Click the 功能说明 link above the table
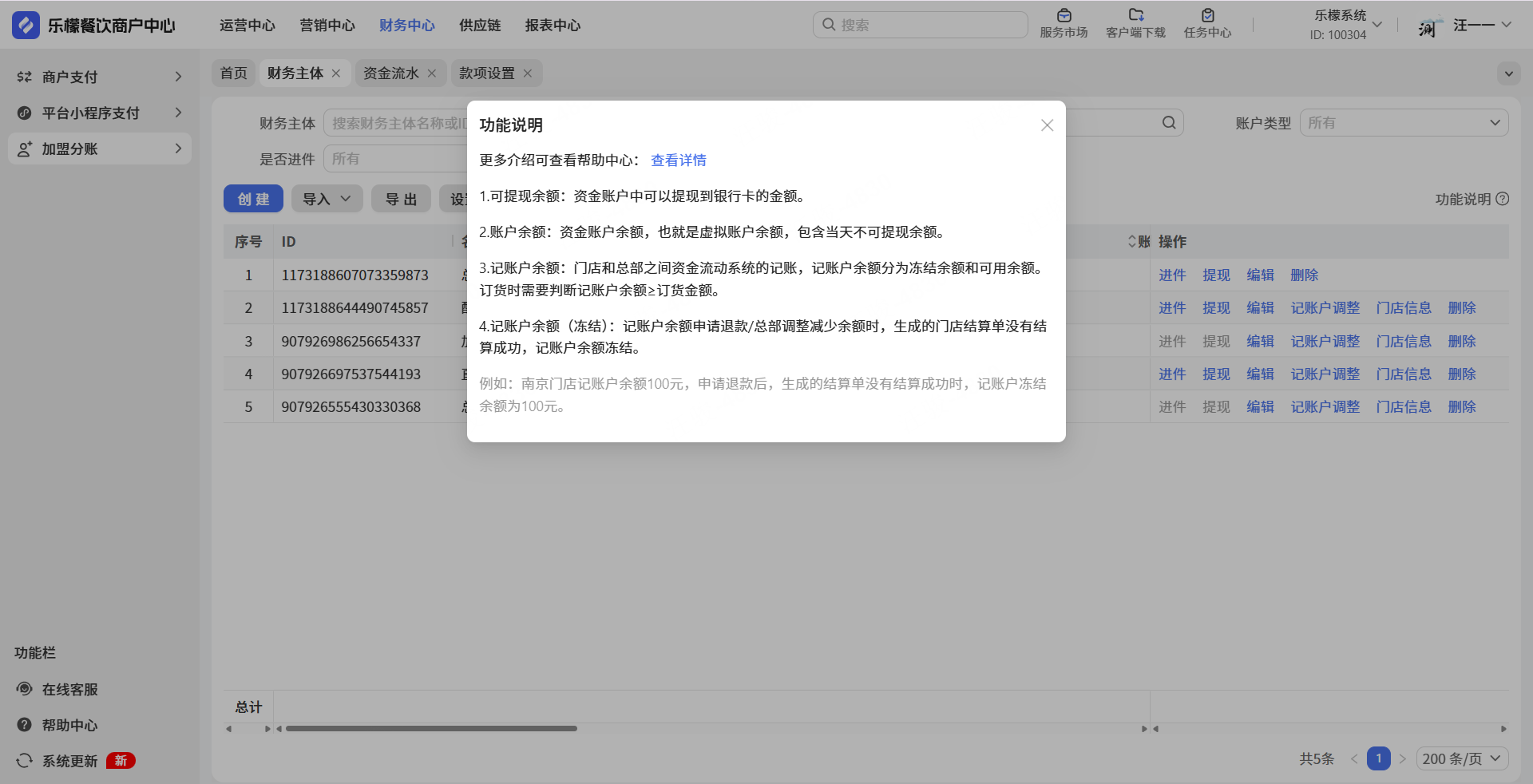This screenshot has height=784, width=1533. click(x=1463, y=200)
